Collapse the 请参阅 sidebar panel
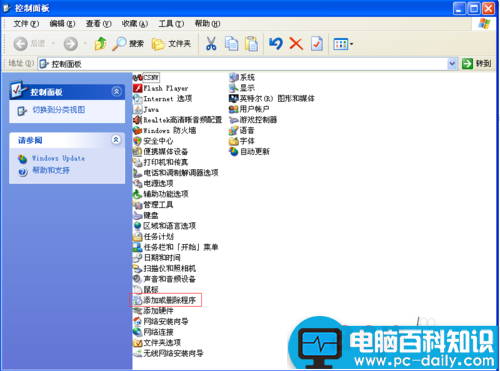Image resolution: width=500 pixels, height=371 pixels. [116, 140]
